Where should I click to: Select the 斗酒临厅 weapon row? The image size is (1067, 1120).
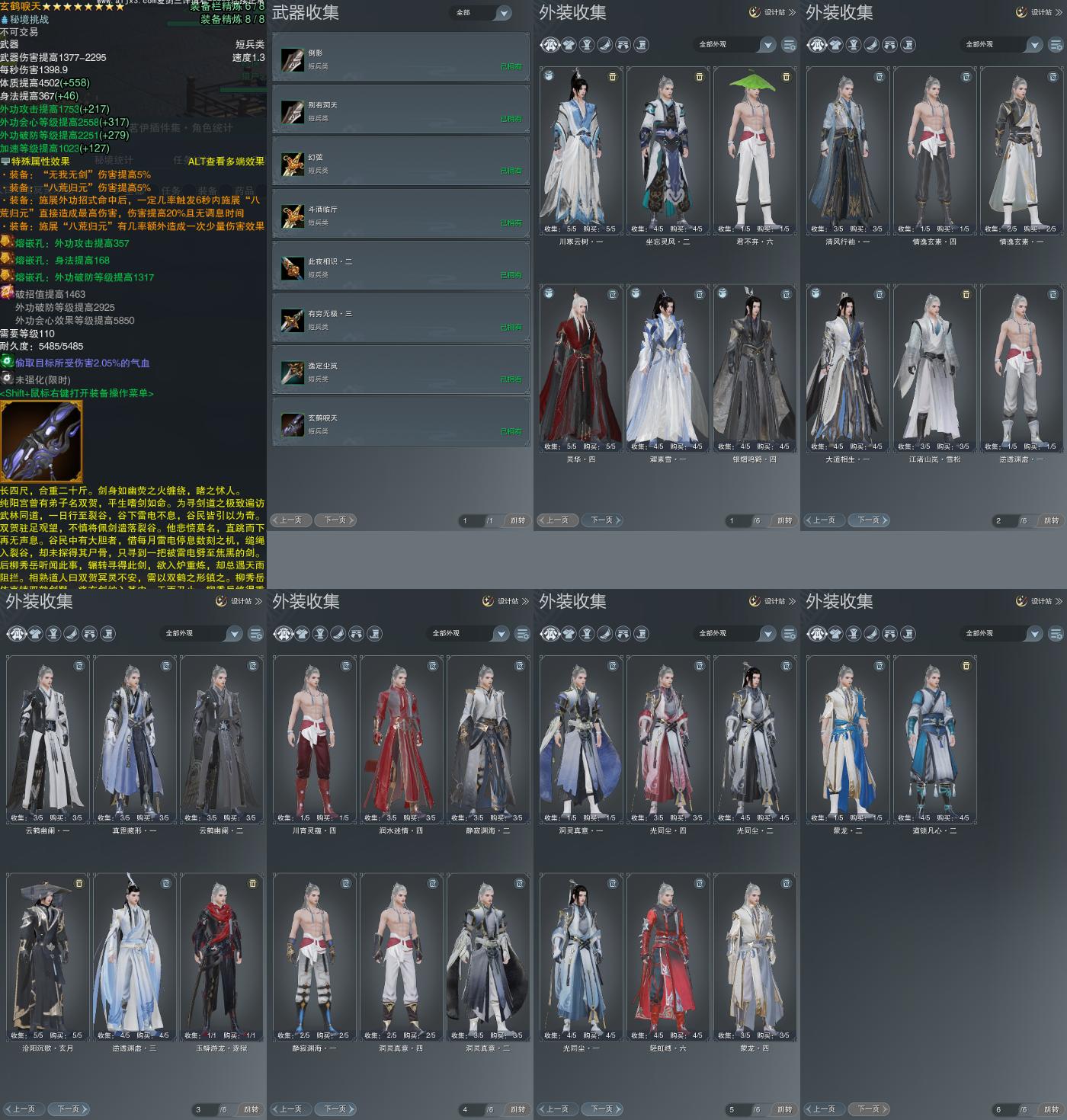tap(401, 214)
